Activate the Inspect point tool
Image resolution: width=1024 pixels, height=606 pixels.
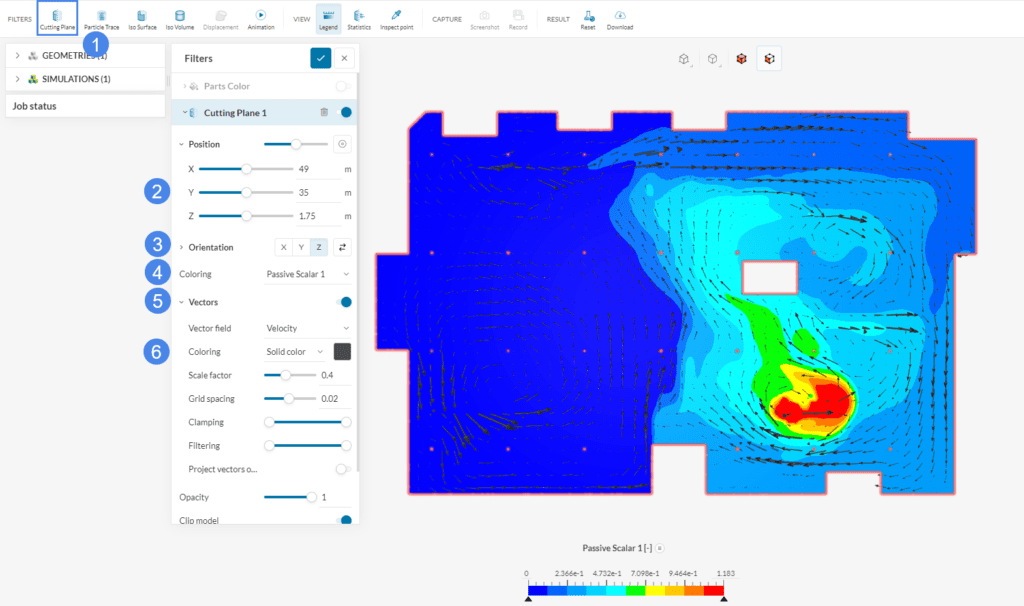tap(396, 18)
